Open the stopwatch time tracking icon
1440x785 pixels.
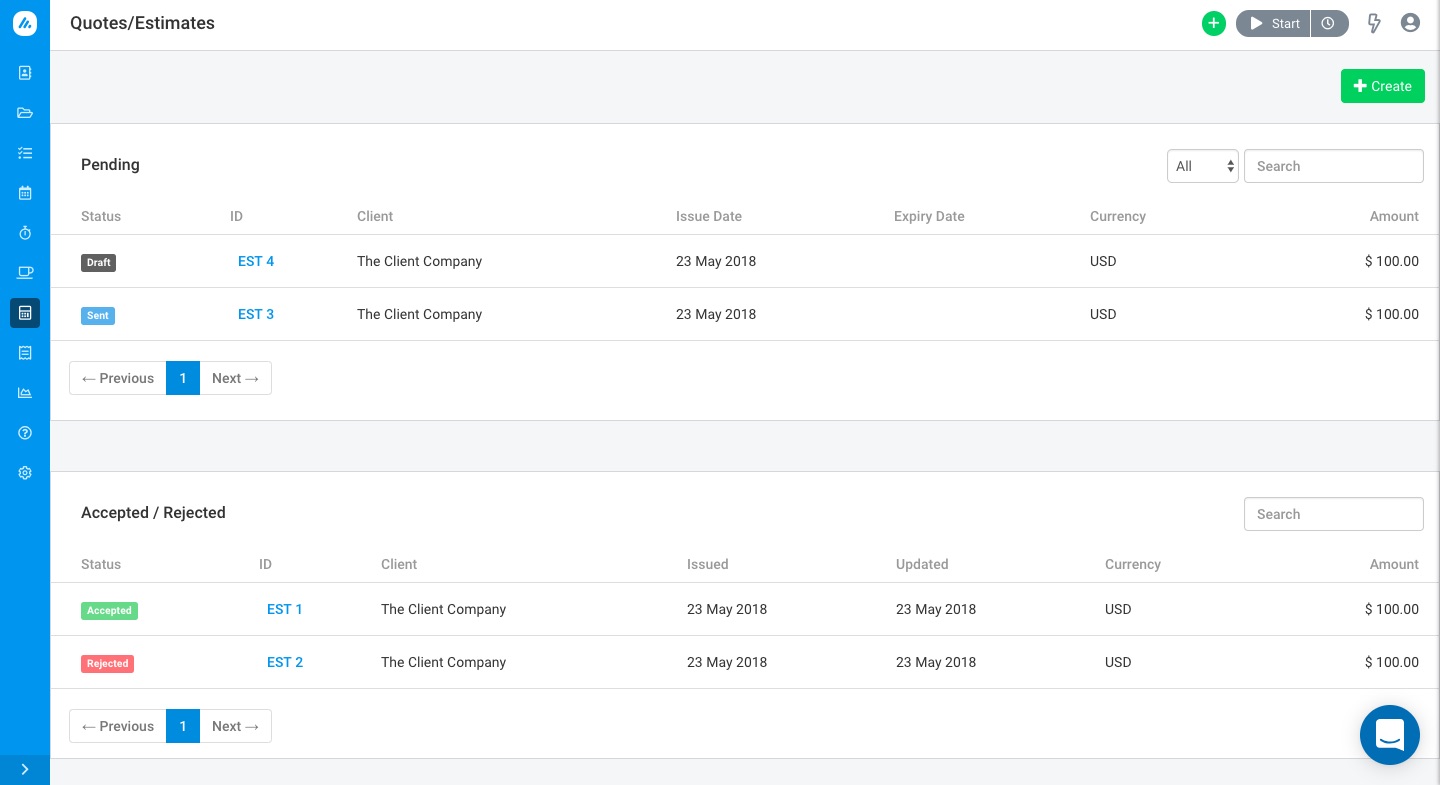point(25,233)
